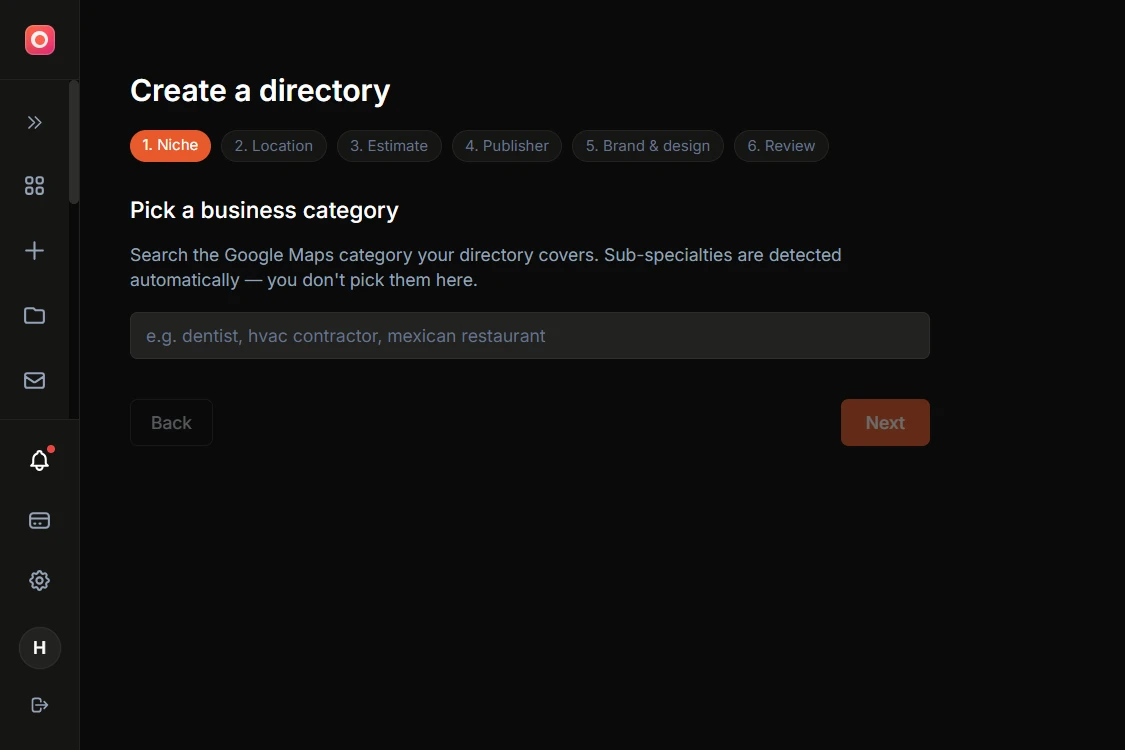Click the 'Search the Google Maps category' description
The height and width of the screenshot is (750, 1125).
486,267
